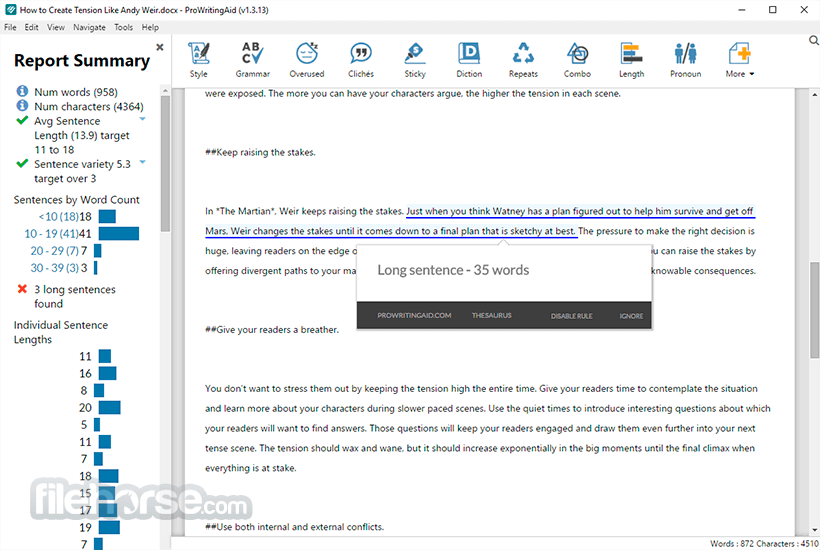Open the Navigate menu
Viewport: 820px width, 550px height.
[x=89, y=27]
